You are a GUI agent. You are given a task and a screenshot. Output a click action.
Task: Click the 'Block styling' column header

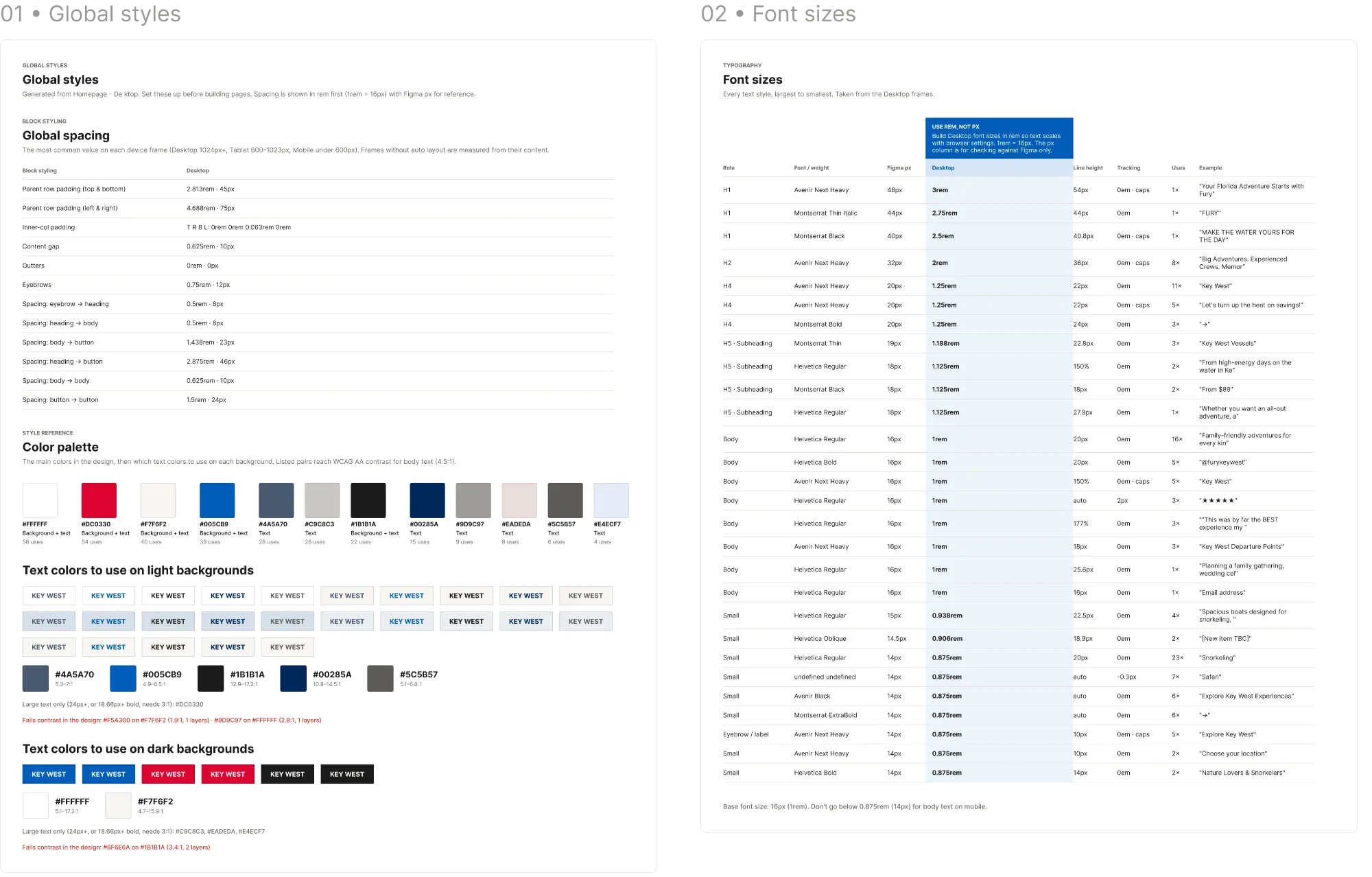point(40,171)
